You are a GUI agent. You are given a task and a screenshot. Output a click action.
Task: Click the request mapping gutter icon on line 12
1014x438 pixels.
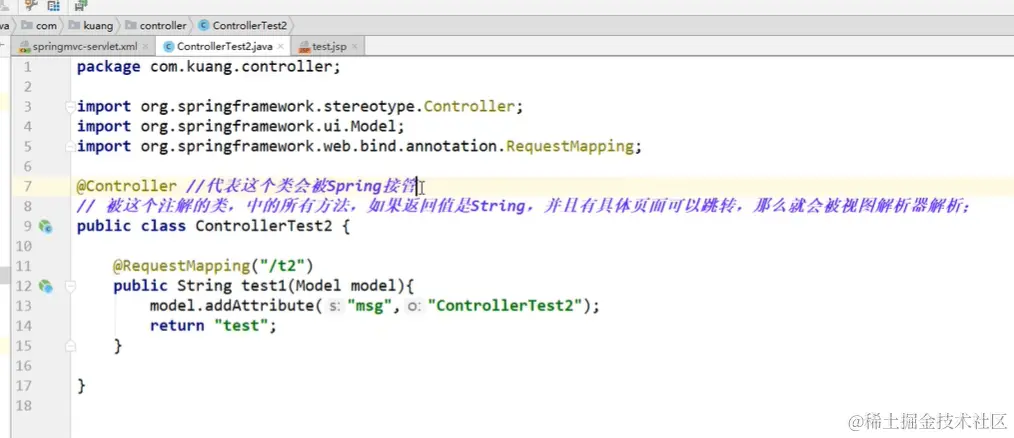click(45, 286)
